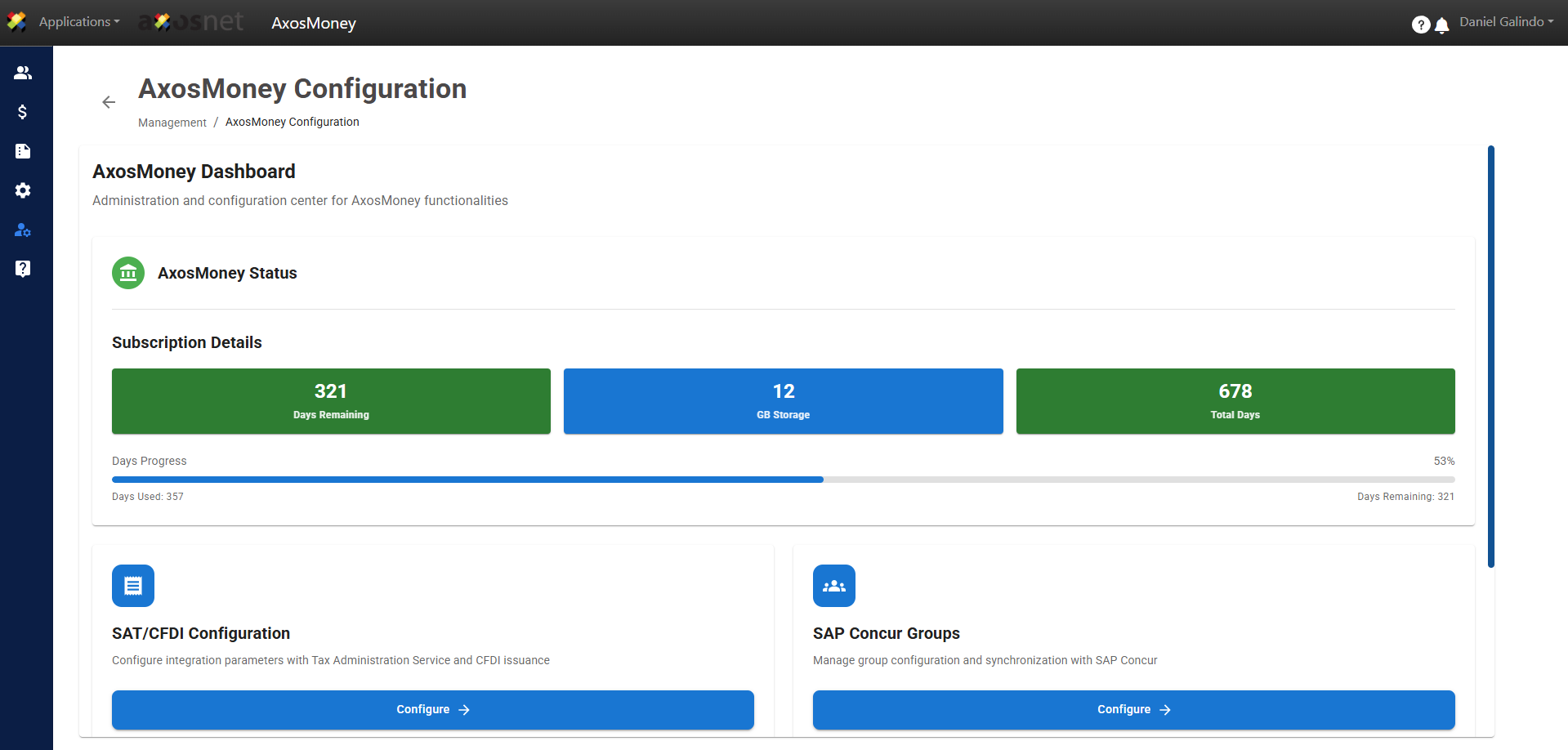Select the settings gear sidebar icon

click(x=23, y=190)
